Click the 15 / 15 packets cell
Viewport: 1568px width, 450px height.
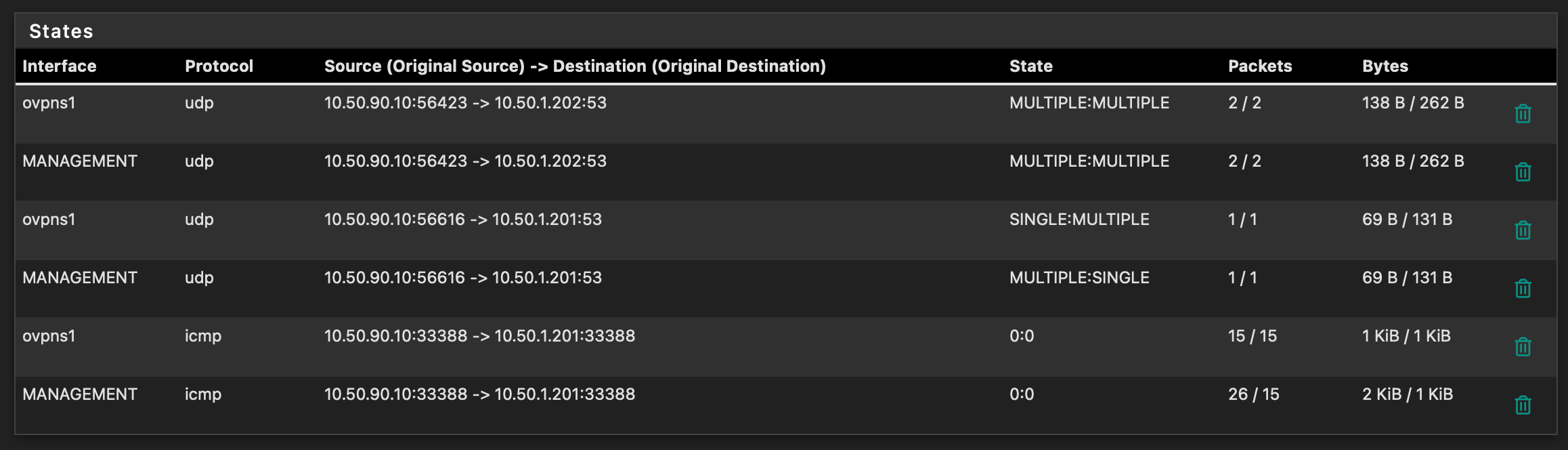(1252, 336)
